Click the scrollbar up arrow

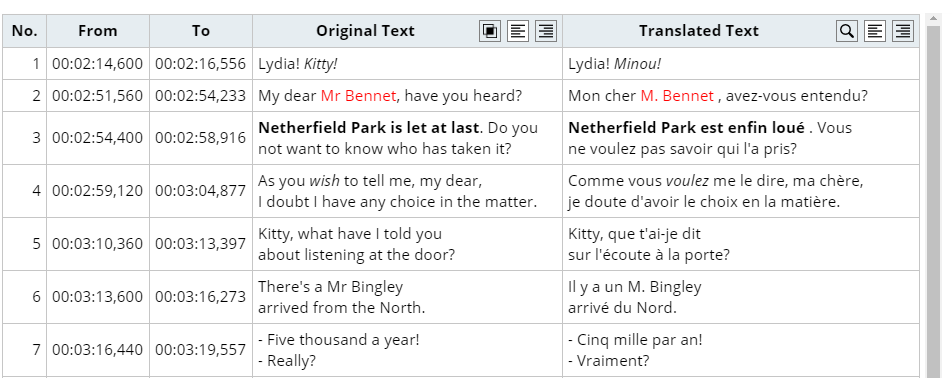tap(933, 20)
